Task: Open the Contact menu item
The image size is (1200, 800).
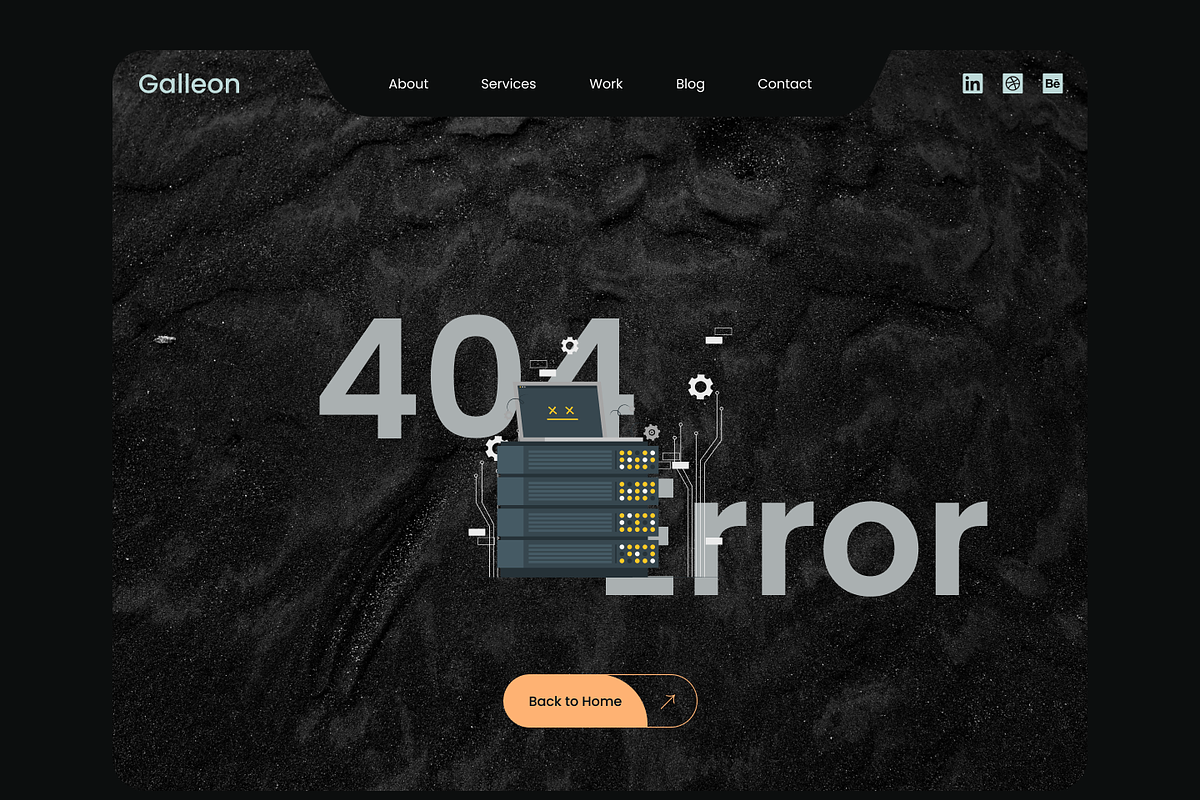Action: (785, 84)
